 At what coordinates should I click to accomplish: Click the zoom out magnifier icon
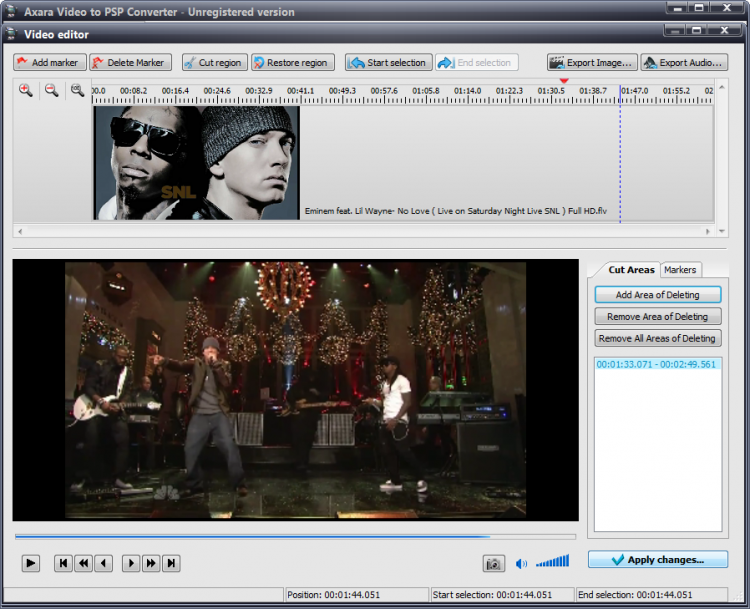point(51,91)
